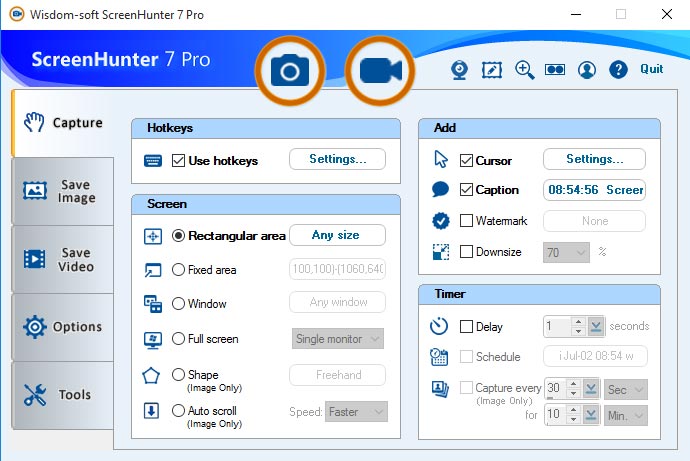Select the Full screen radio button
This screenshot has width=690, height=461.
click(x=178, y=338)
